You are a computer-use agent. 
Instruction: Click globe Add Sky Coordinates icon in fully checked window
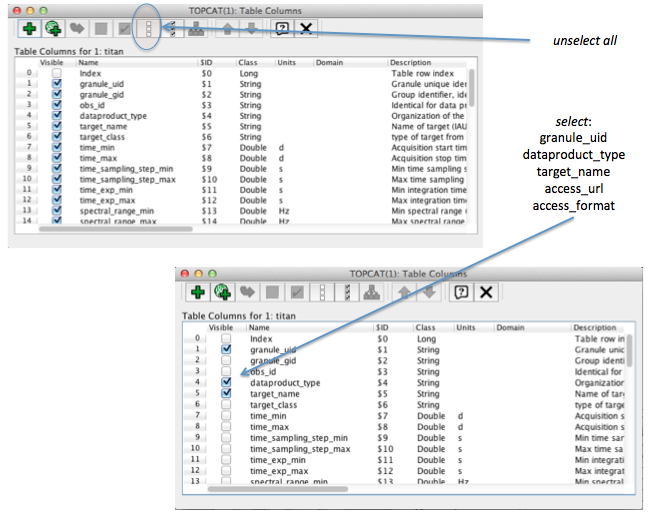(54, 29)
